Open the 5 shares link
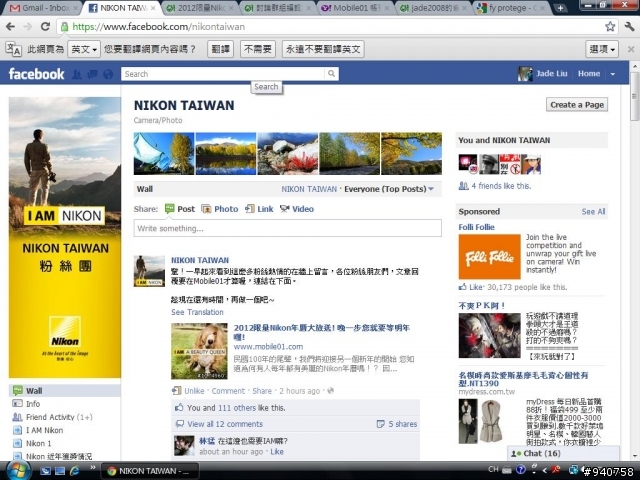The width and height of the screenshot is (640, 480). (402, 424)
